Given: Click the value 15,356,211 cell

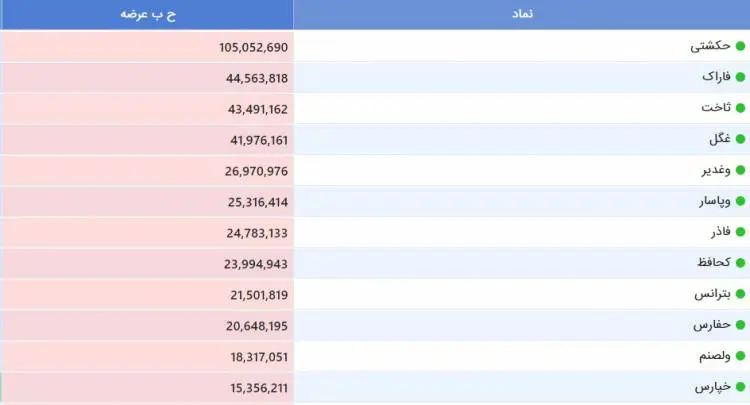Looking at the screenshot, I should [255, 388].
